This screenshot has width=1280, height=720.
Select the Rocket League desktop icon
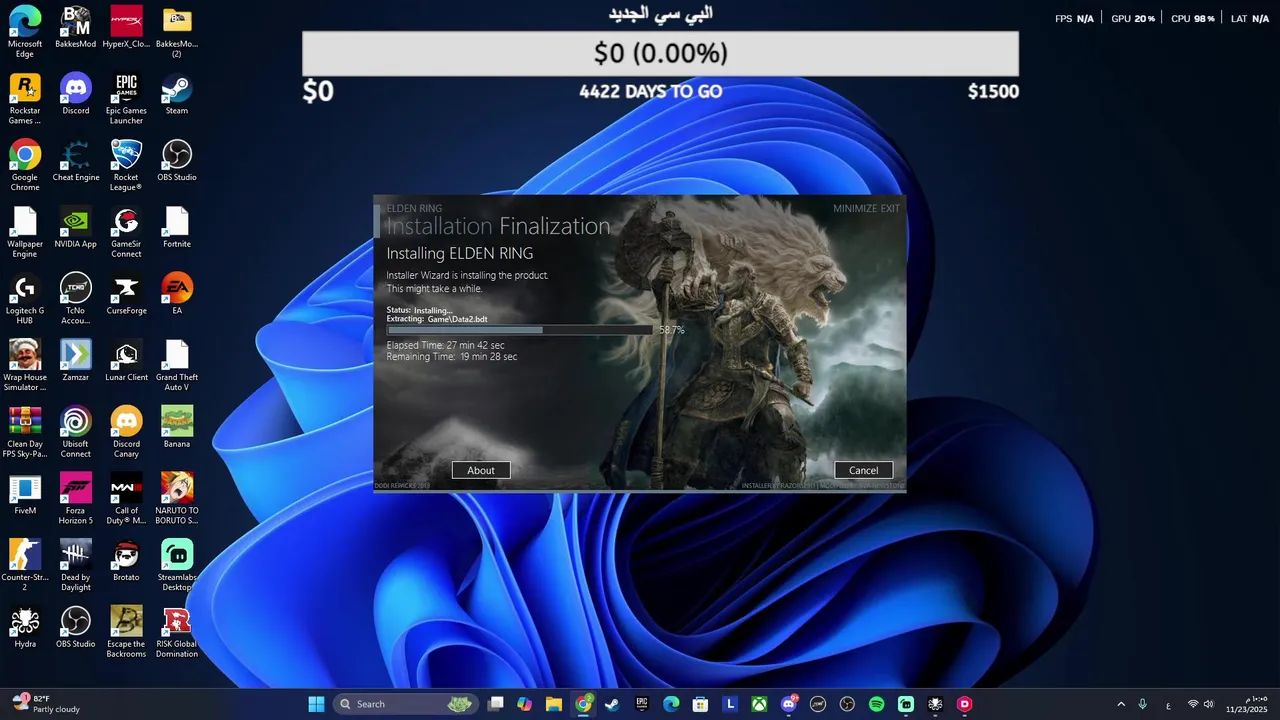(126, 165)
